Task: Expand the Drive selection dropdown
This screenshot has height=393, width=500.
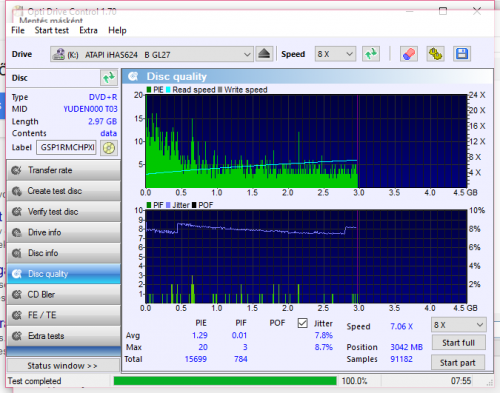Action: [x=152, y=54]
